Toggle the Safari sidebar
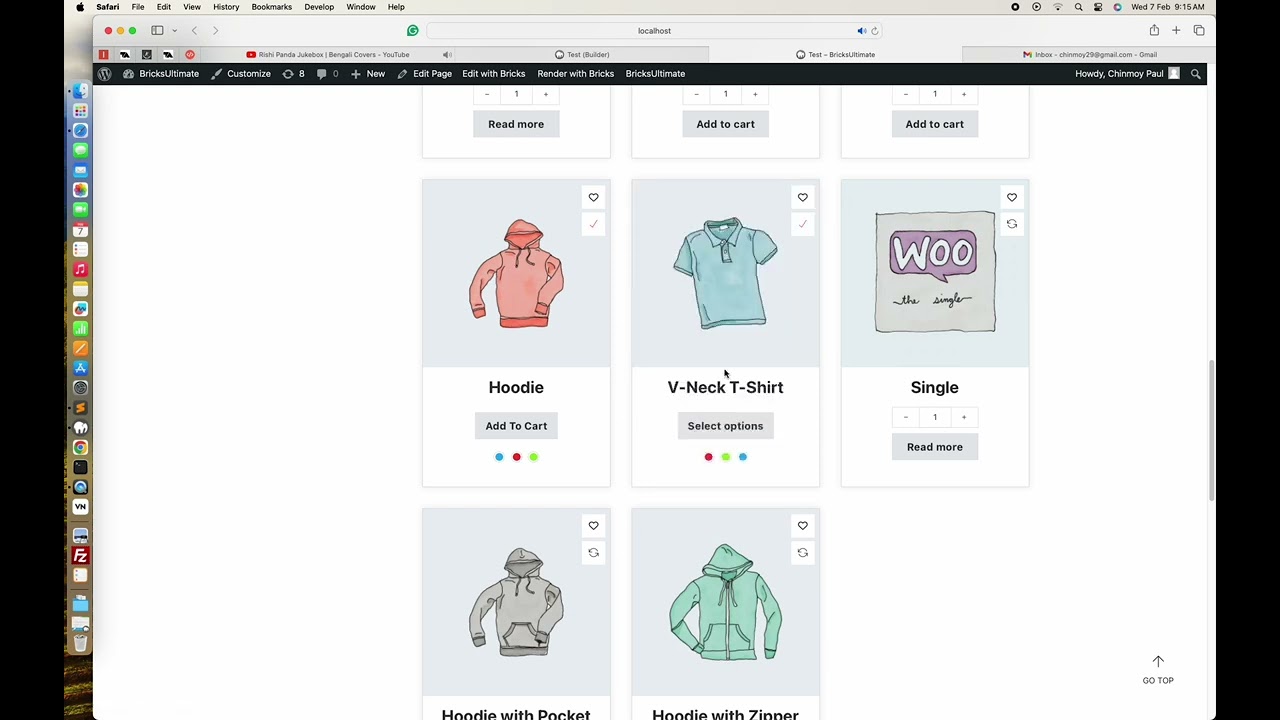 (x=157, y=31)
